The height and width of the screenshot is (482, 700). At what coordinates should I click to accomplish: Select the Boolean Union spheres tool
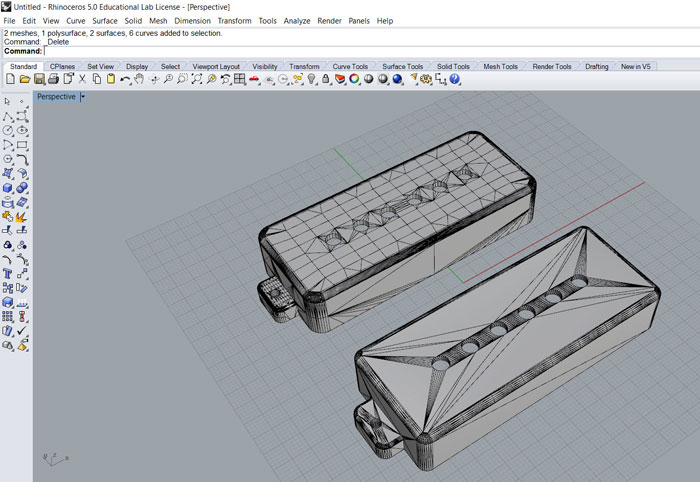pos(22,188)
